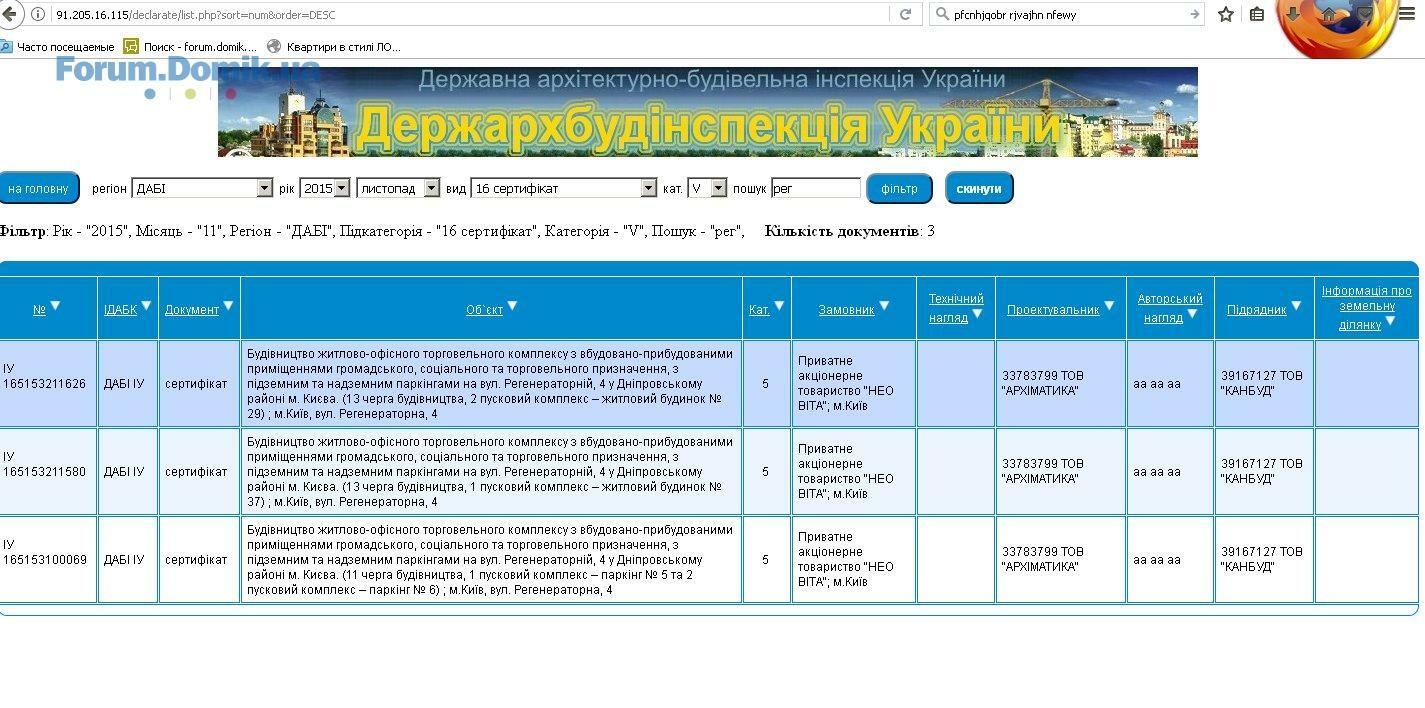Sort by the Об'єкт header link
This screenshot has height=708, width=1425.
[484, 310]
